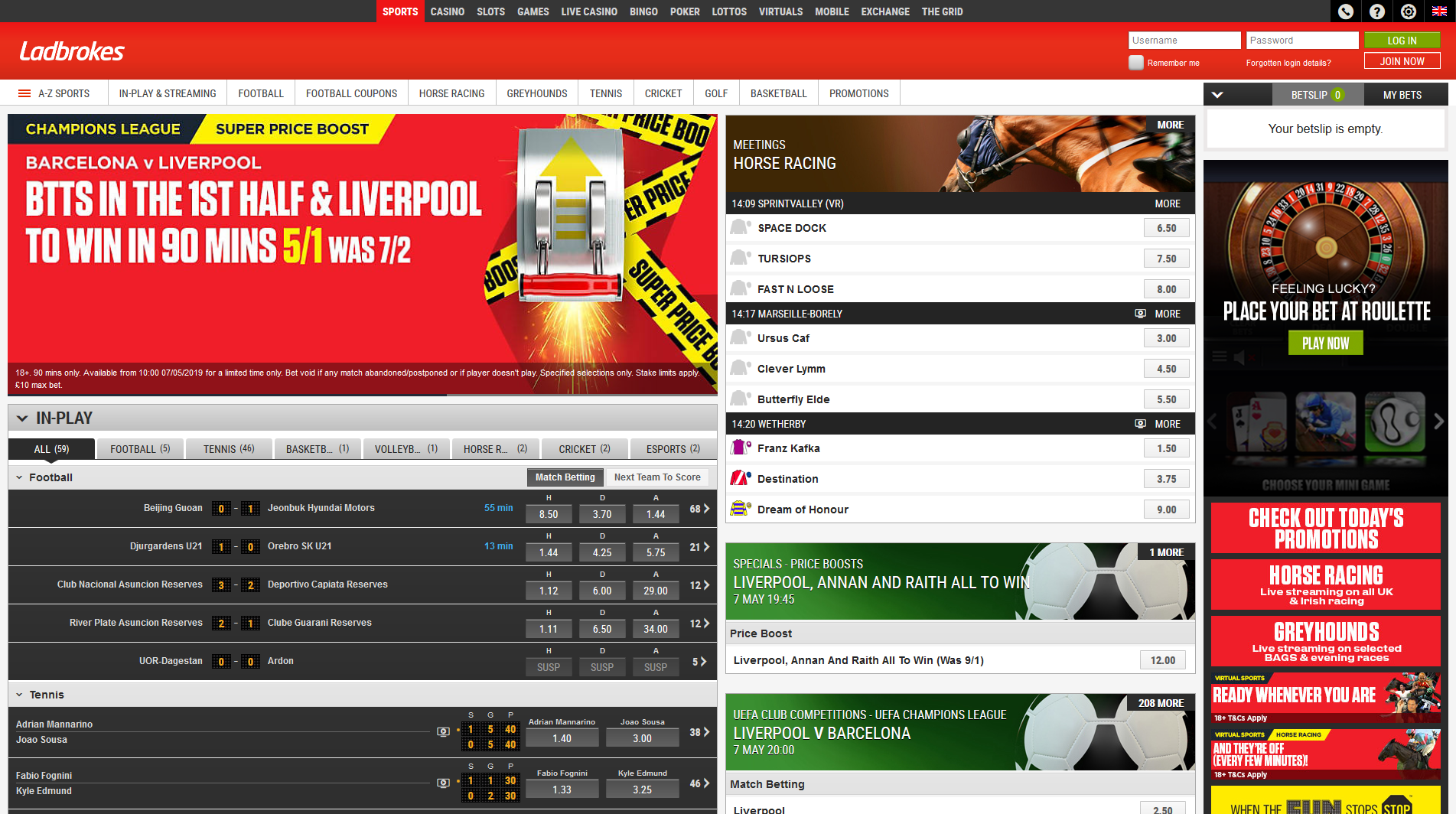The image size is (1456, 814).
Task: Open the Promotions navigation item
Action: tap(859, 93)
